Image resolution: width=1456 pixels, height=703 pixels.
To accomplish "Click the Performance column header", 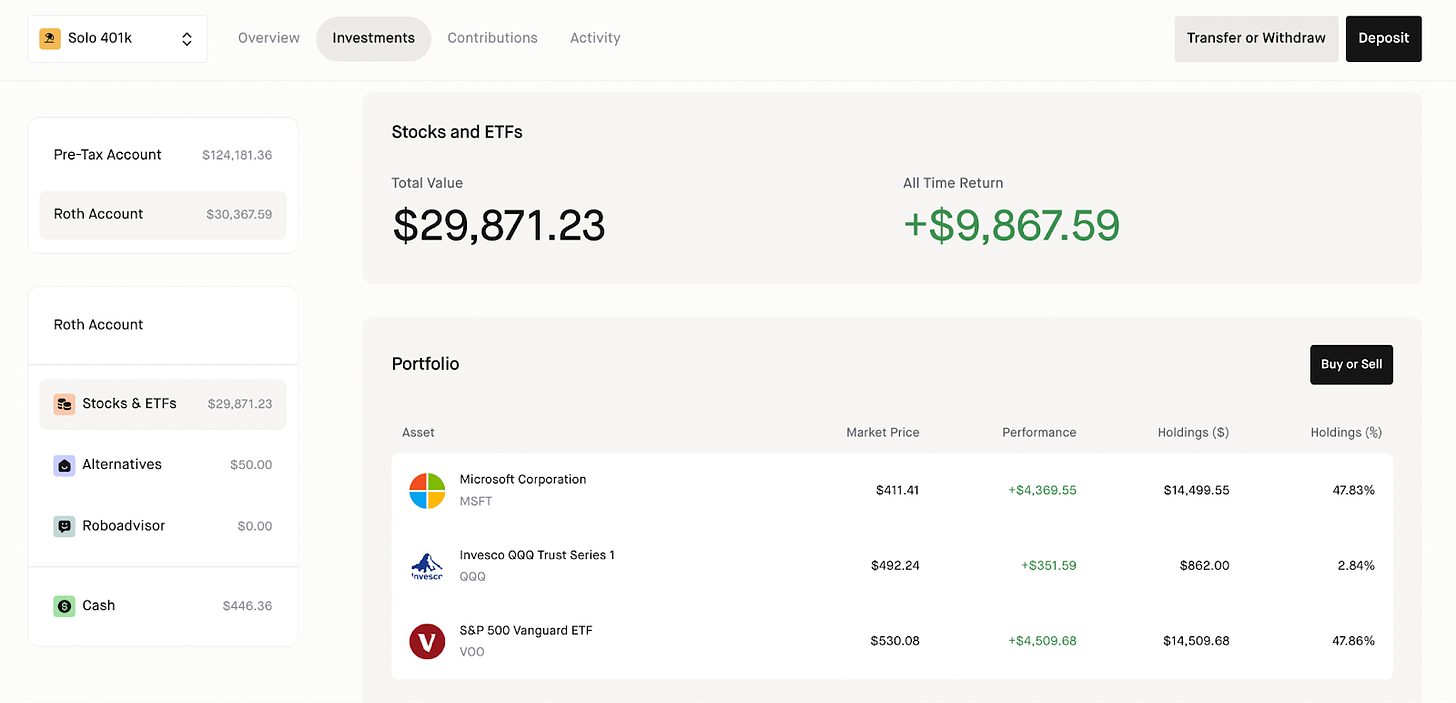I will click(x=1039, y=433).
